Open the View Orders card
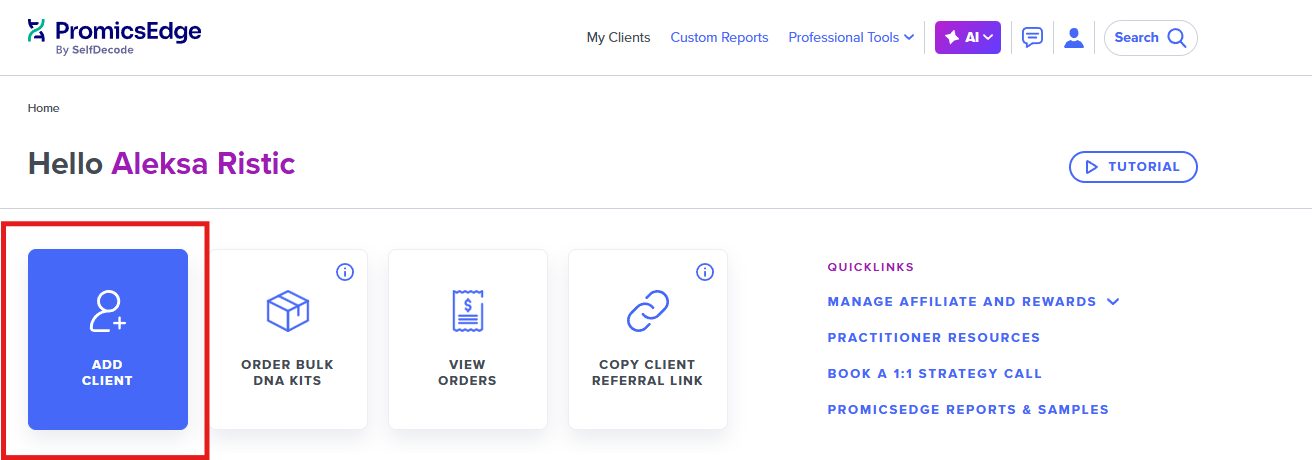The height and width of the screenshot is (460, 1312). tap(468, 339)
